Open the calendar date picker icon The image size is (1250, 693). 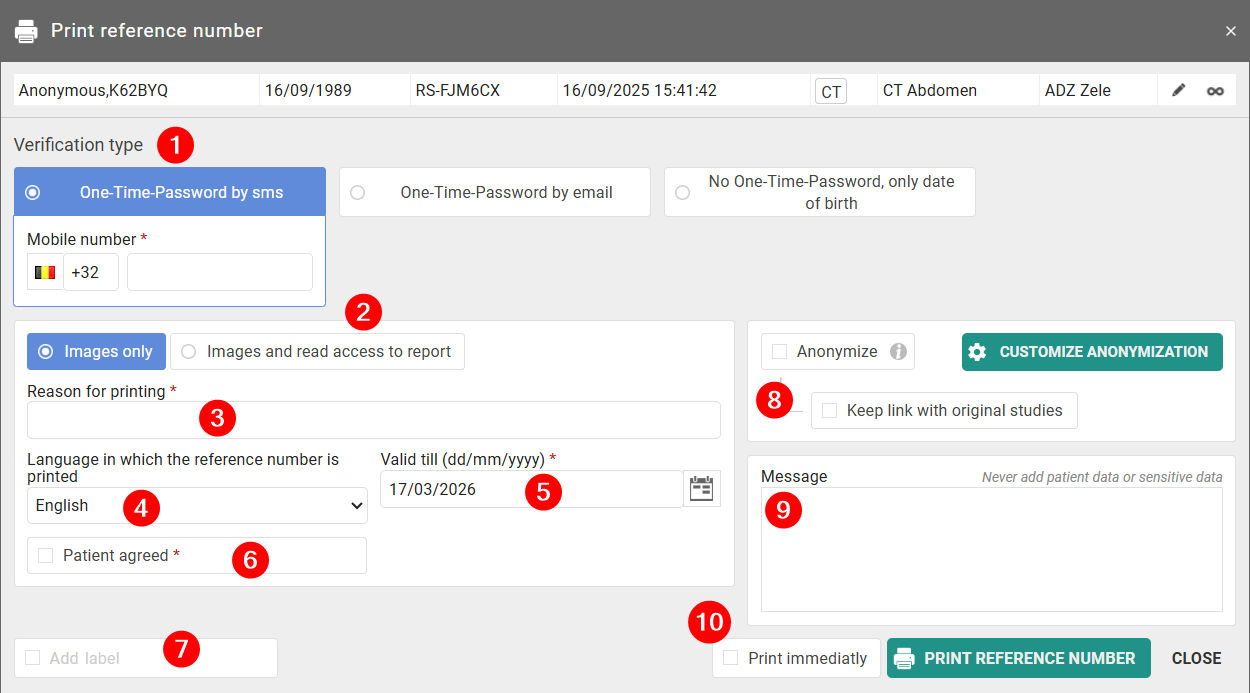click(702, 489)
